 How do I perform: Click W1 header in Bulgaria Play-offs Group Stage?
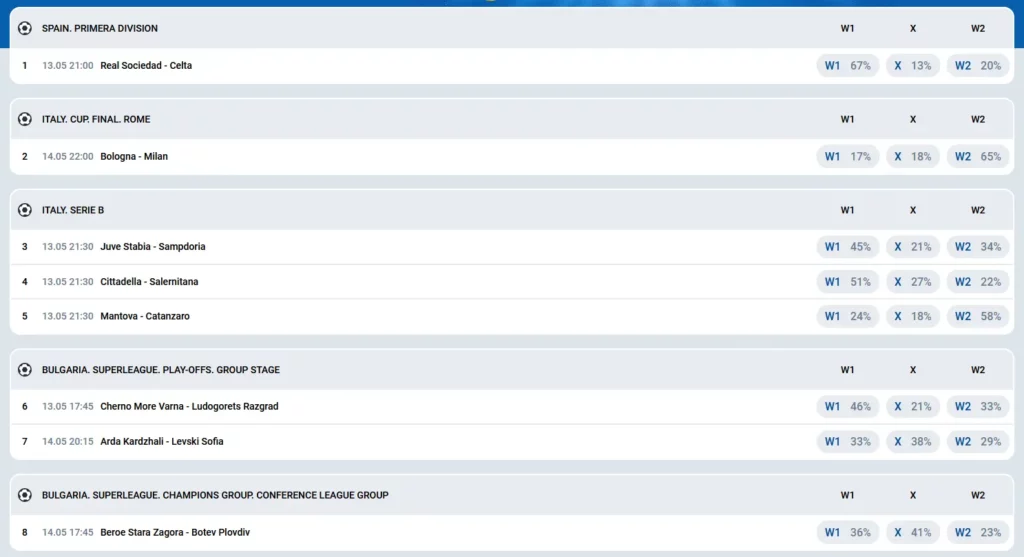(847, 370)
